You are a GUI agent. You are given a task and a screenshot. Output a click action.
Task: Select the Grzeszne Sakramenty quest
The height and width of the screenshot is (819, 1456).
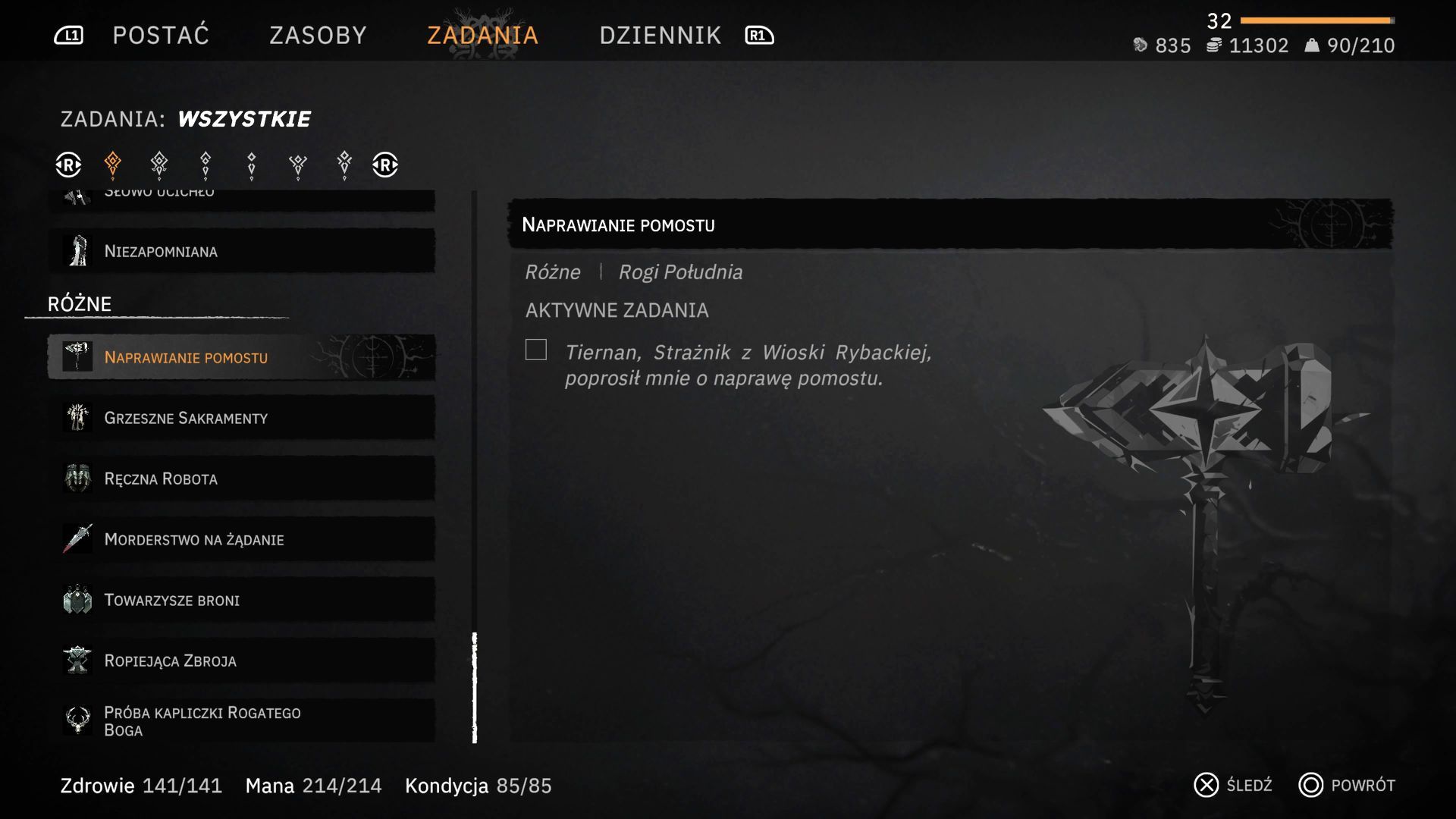pos(242,417)
